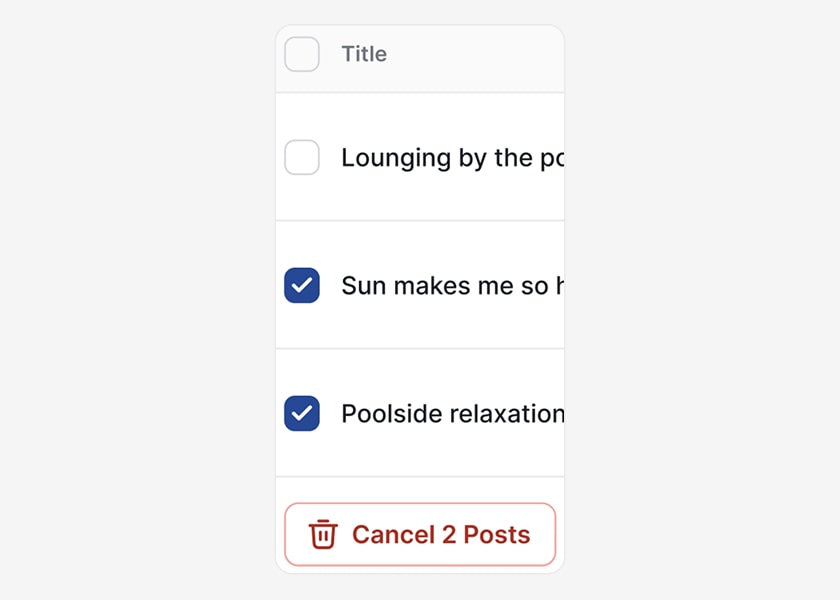Viewport: 840px width, 600px height.
Task: Click the red Cancel 2 Posts label text
Action: pyautogui.click(x=441, y=535)
